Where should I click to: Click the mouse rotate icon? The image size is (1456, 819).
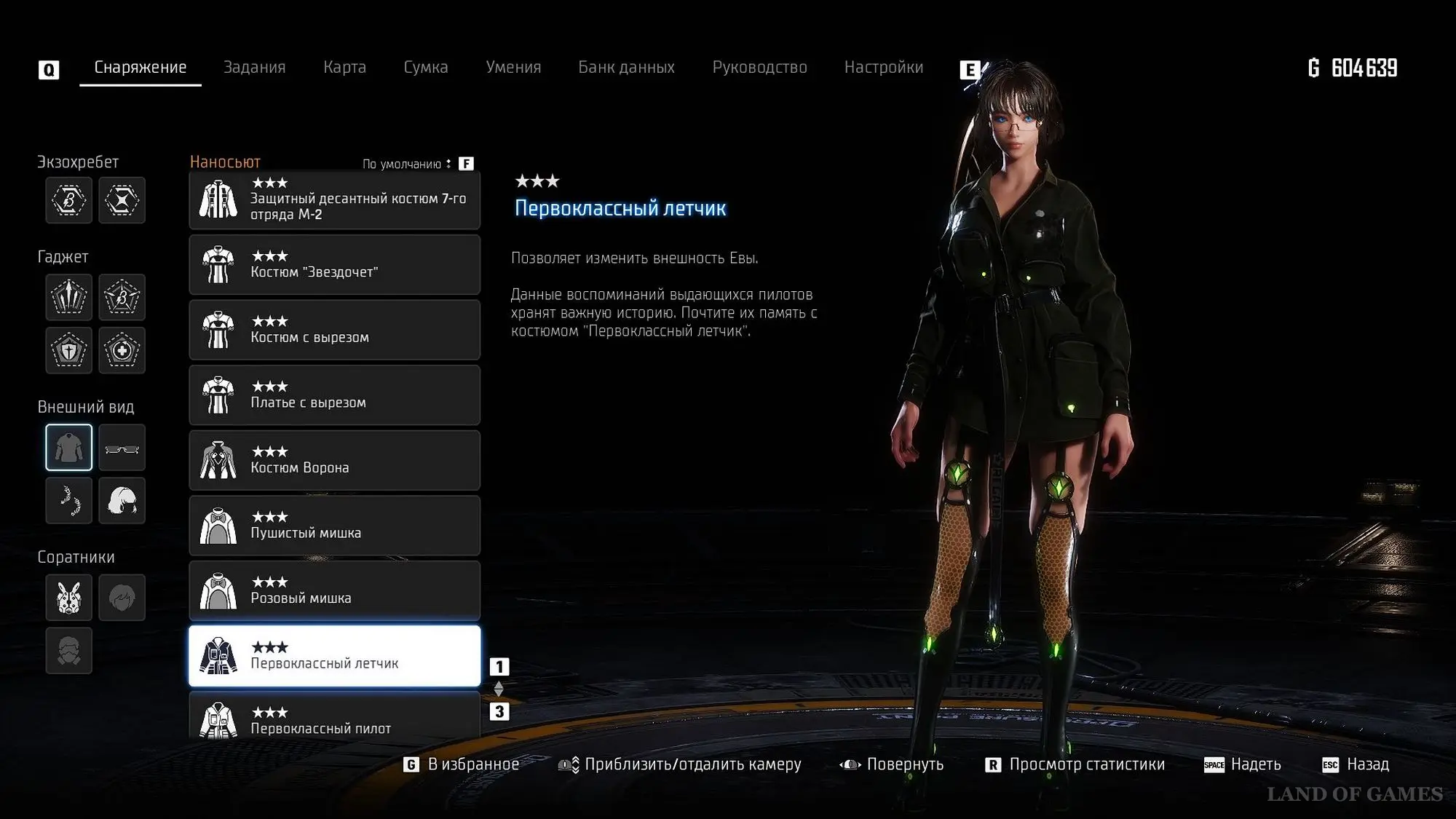tap(850, 765)
